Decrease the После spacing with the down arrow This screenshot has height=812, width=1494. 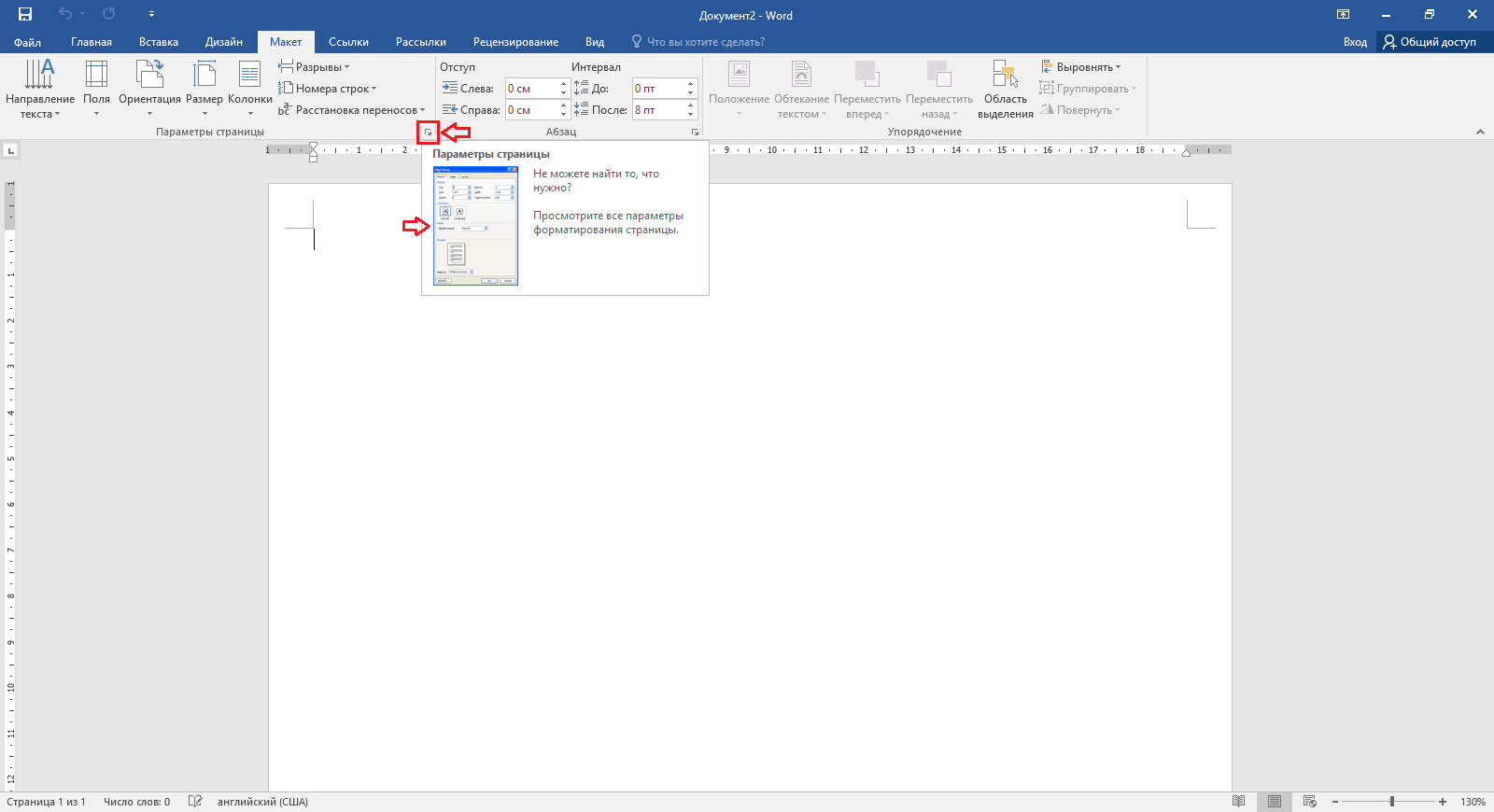point(691,115)
